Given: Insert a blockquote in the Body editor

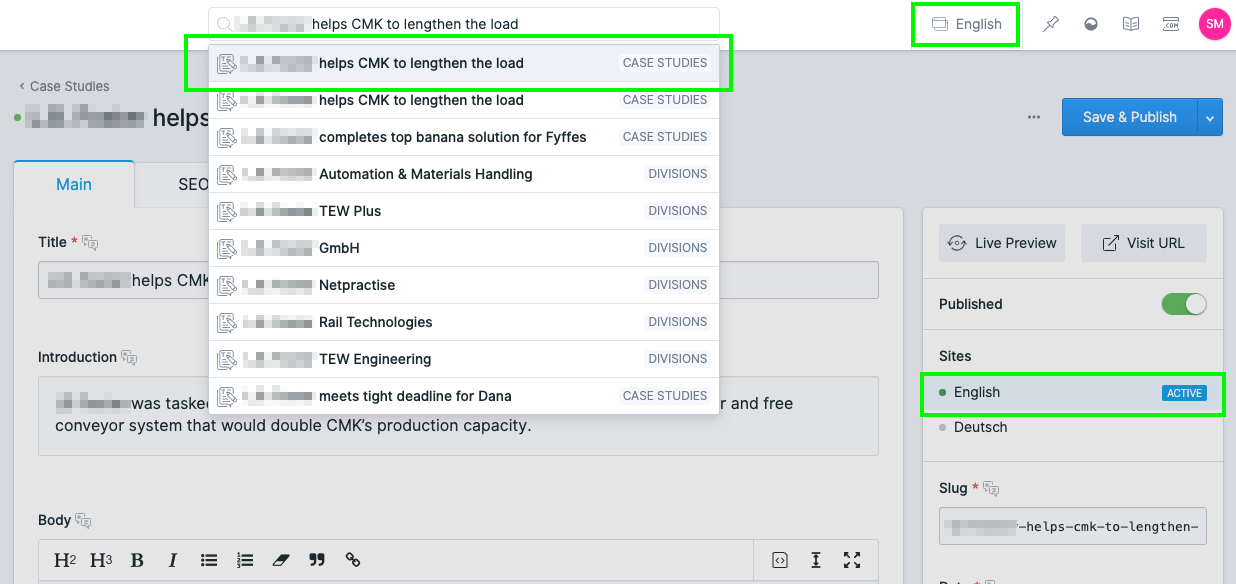Looking at the screenshot, I should (317, 560).
